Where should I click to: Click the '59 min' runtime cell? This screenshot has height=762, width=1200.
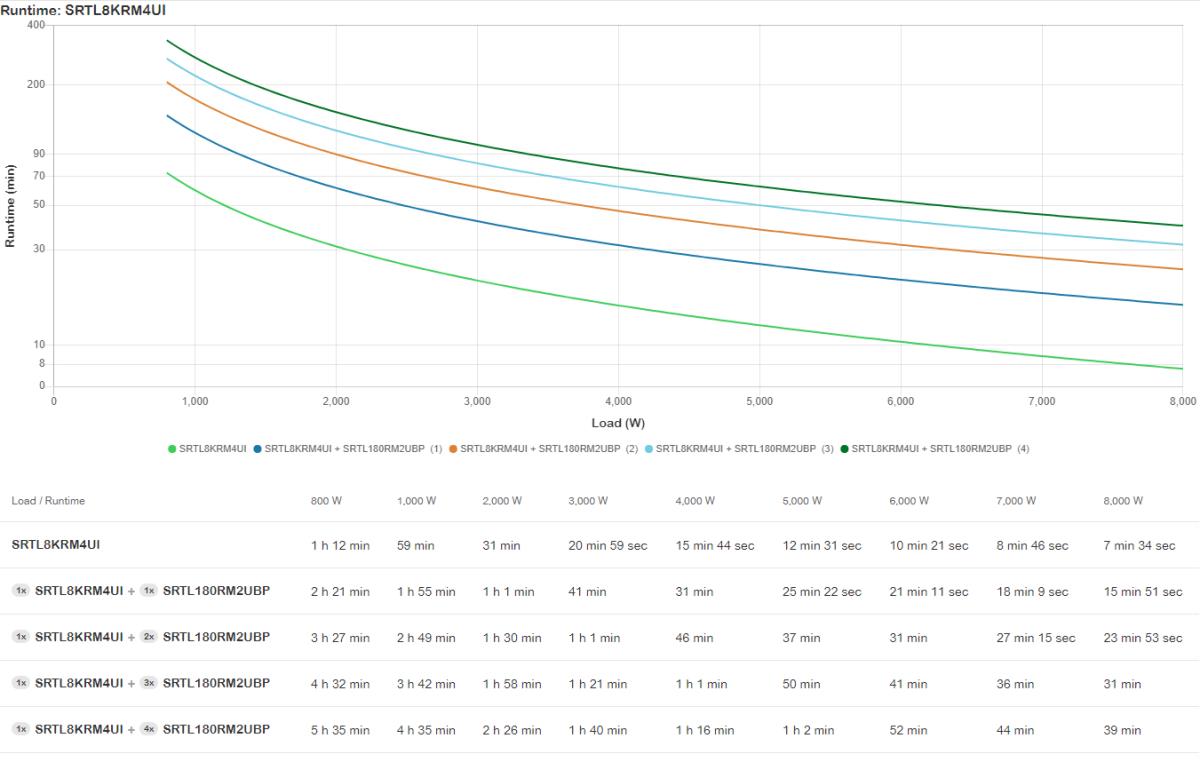416,546
